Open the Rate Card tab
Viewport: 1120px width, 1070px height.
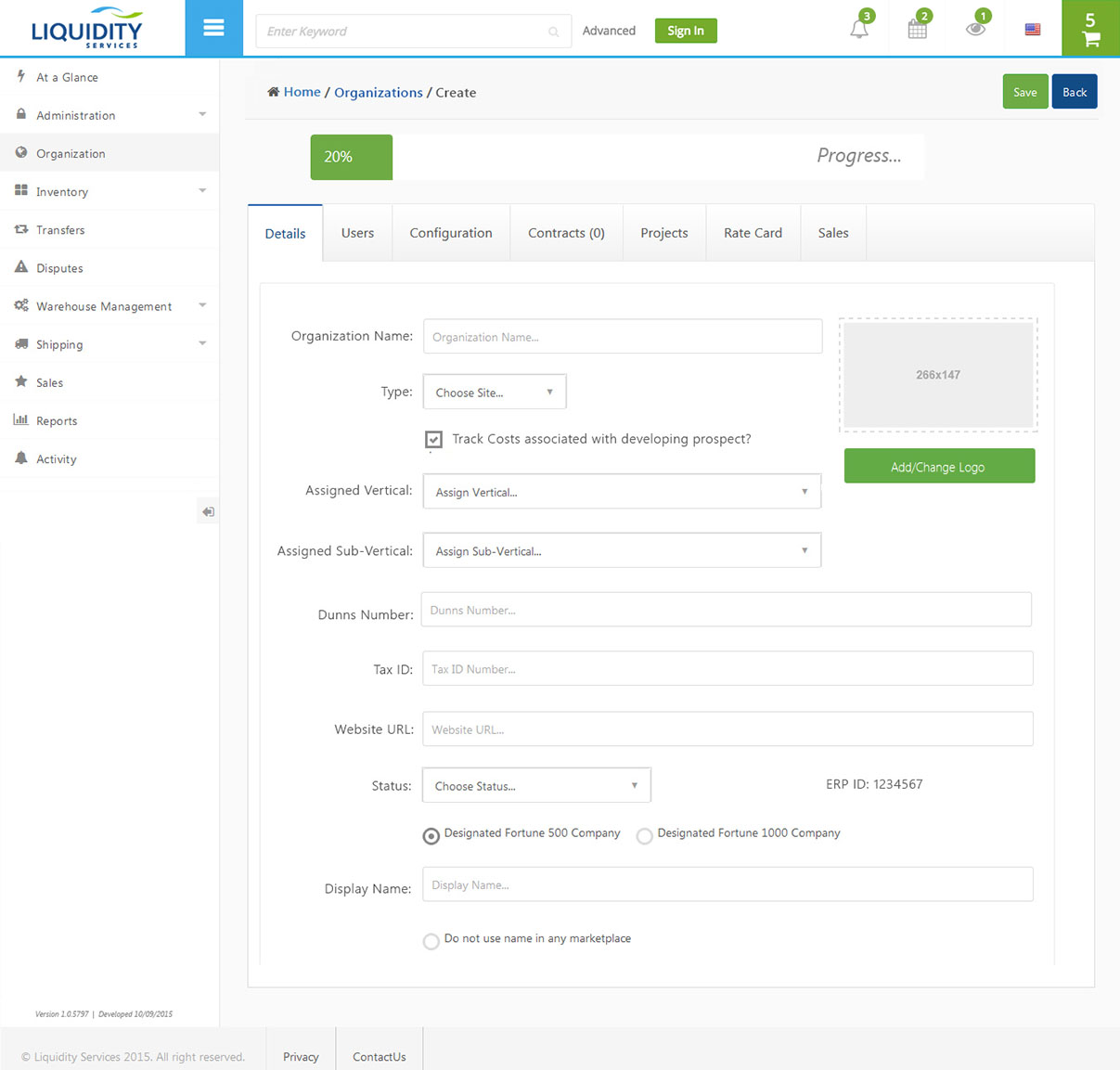(x=753, y=233)
